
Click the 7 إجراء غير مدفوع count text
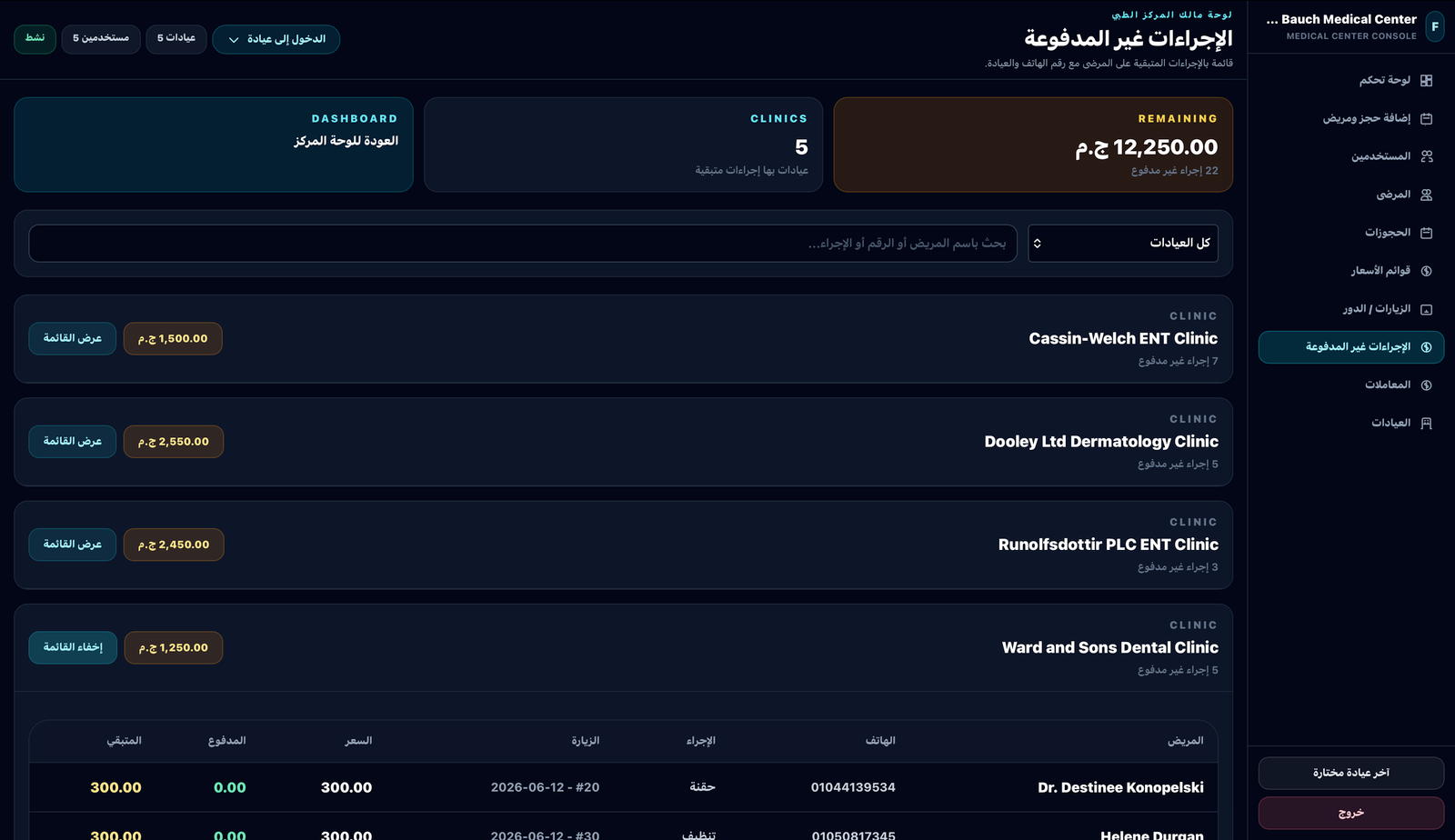pos(1178,361)
